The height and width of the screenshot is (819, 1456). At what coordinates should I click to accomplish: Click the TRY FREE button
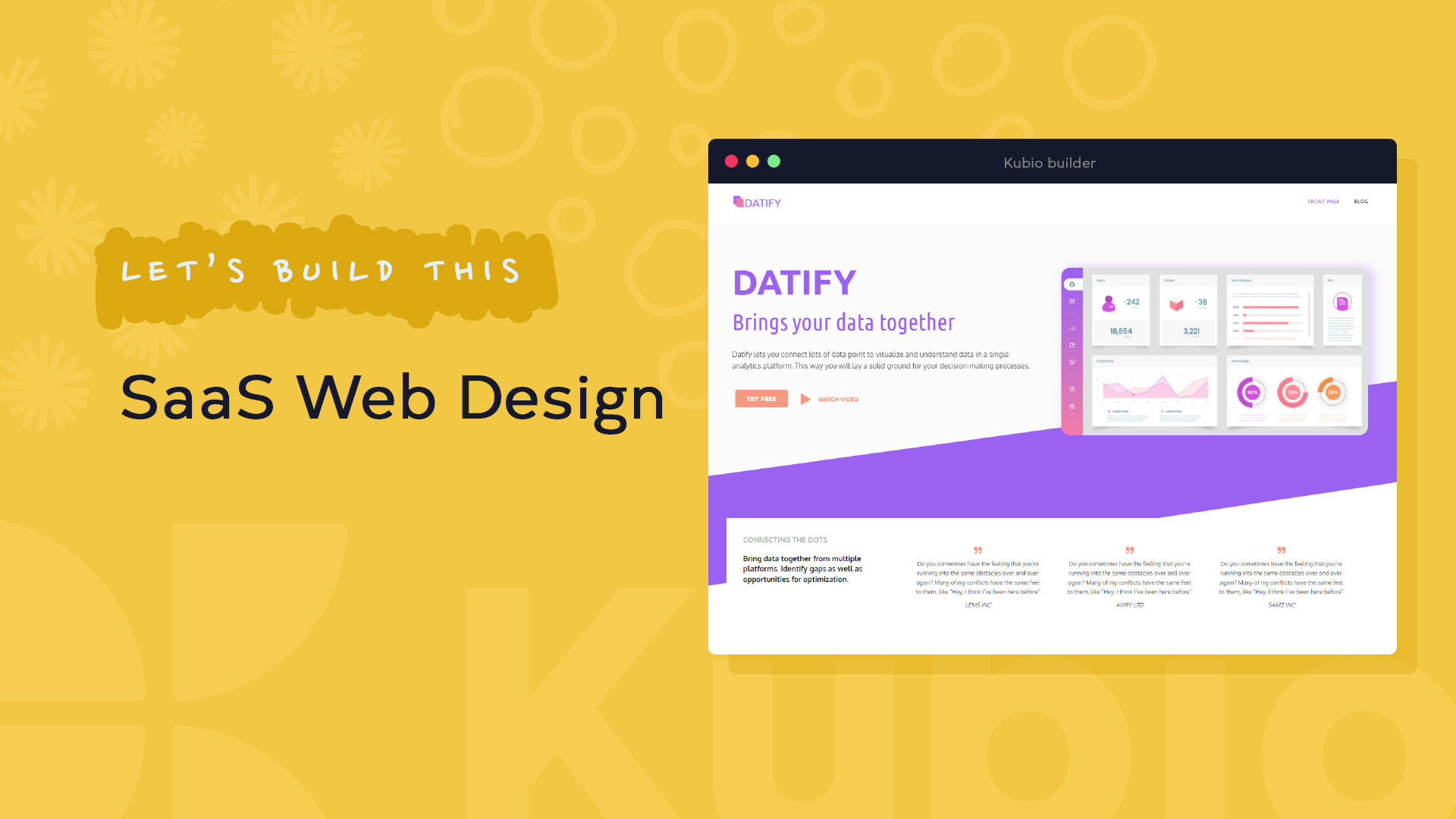[757, 398]
